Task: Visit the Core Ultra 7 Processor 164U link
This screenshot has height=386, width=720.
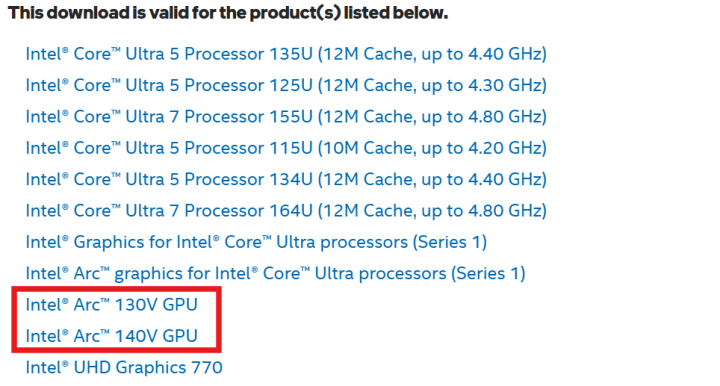Action: click(286, 211)
